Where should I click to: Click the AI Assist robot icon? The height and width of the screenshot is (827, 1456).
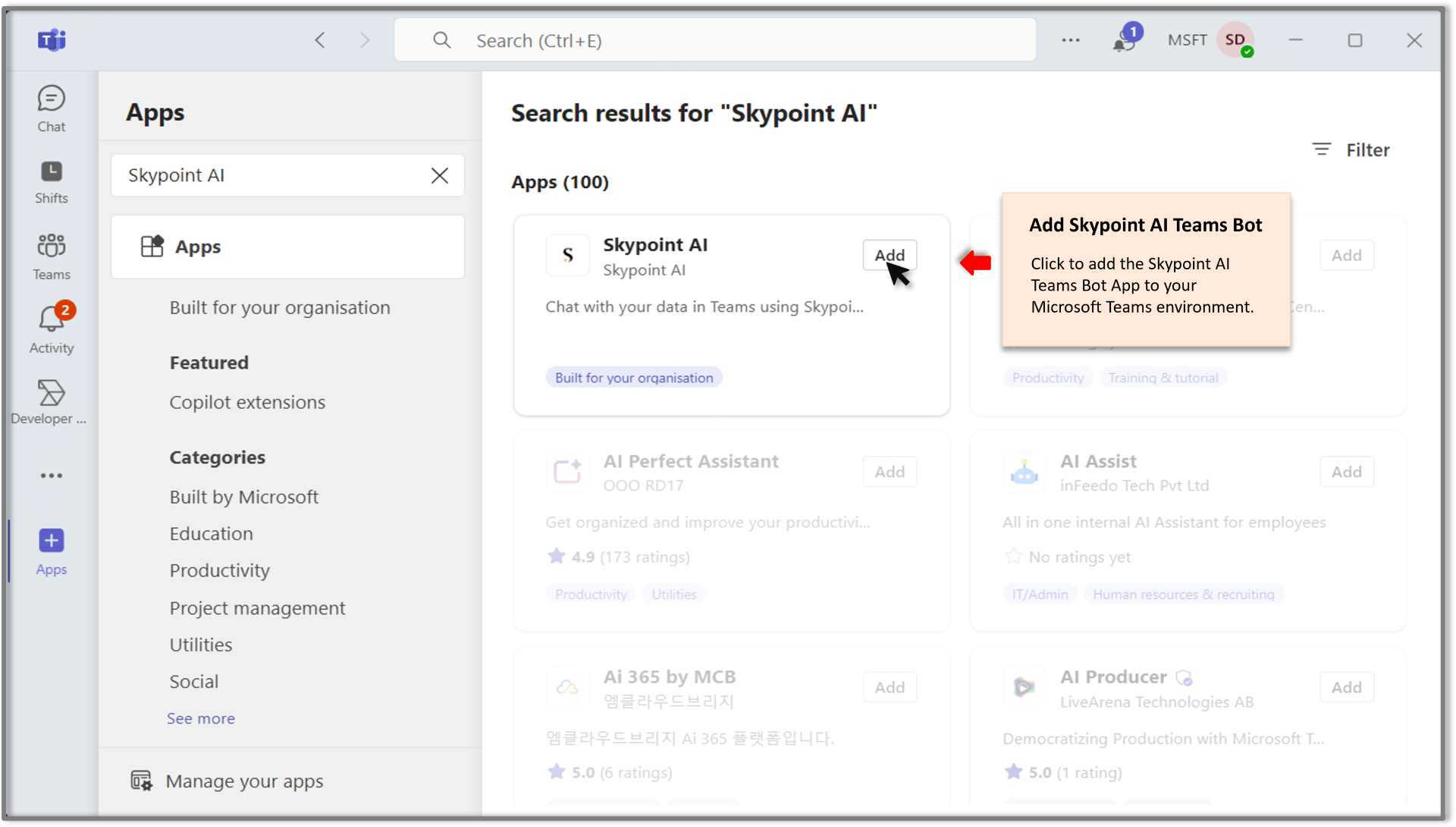click(1025, 471)
